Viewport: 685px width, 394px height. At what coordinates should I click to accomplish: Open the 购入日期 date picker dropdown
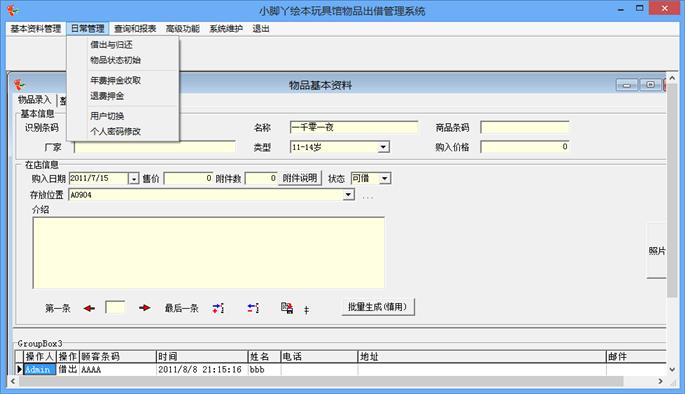pyautogui.click(x=134, y=178)
